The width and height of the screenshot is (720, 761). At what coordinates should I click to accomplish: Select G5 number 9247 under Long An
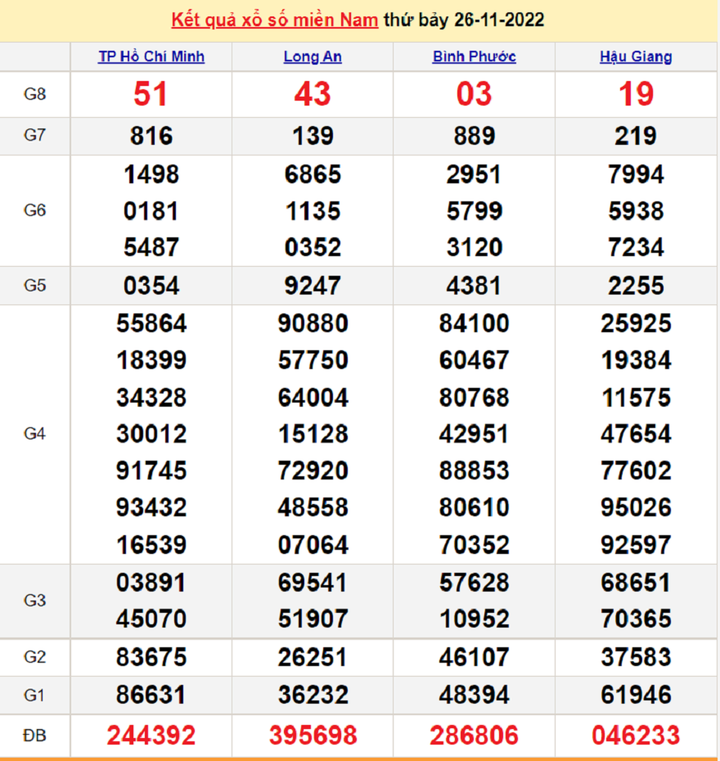(312, 286)
